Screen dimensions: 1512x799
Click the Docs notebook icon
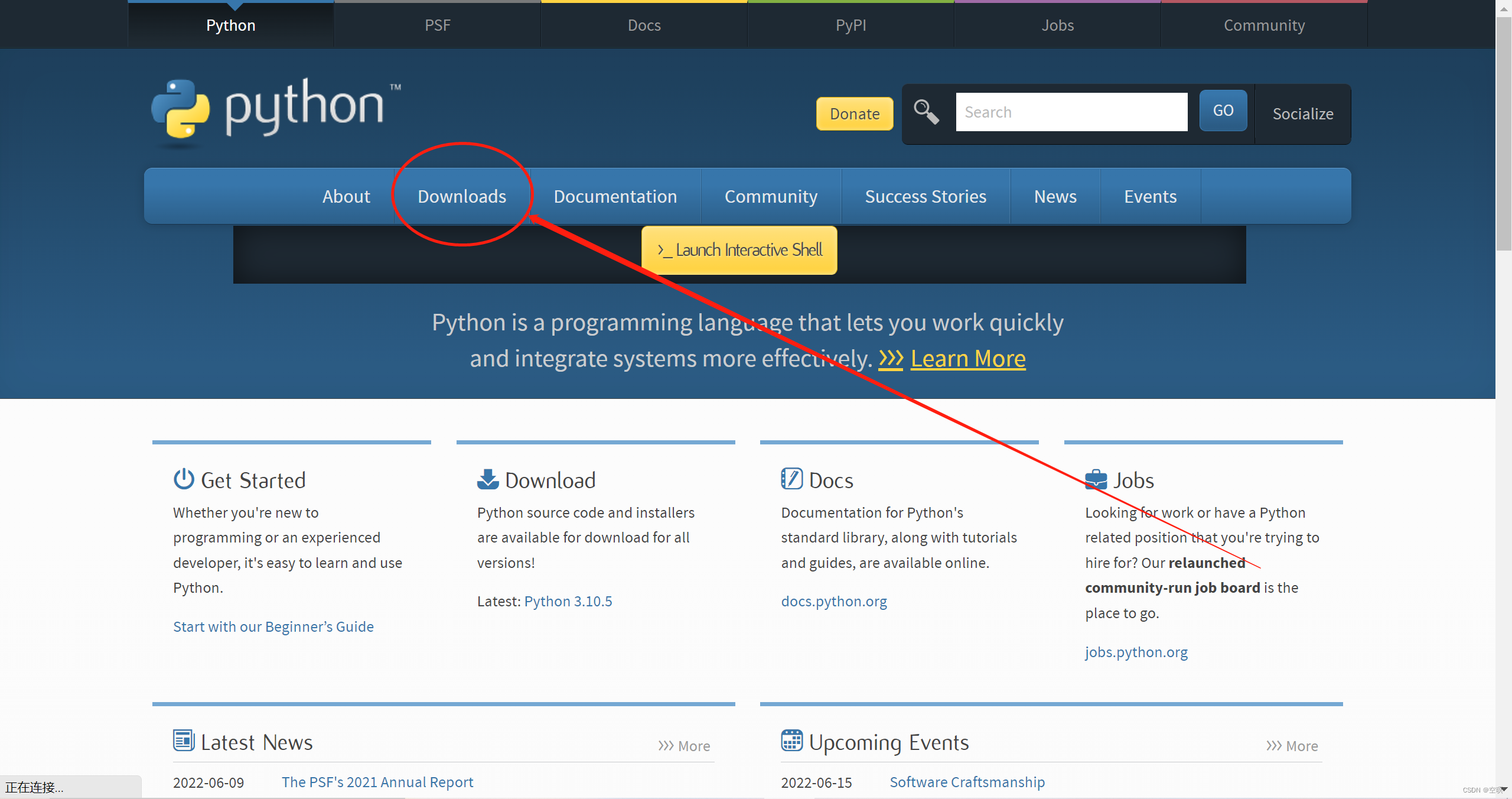tap(791, 479)
